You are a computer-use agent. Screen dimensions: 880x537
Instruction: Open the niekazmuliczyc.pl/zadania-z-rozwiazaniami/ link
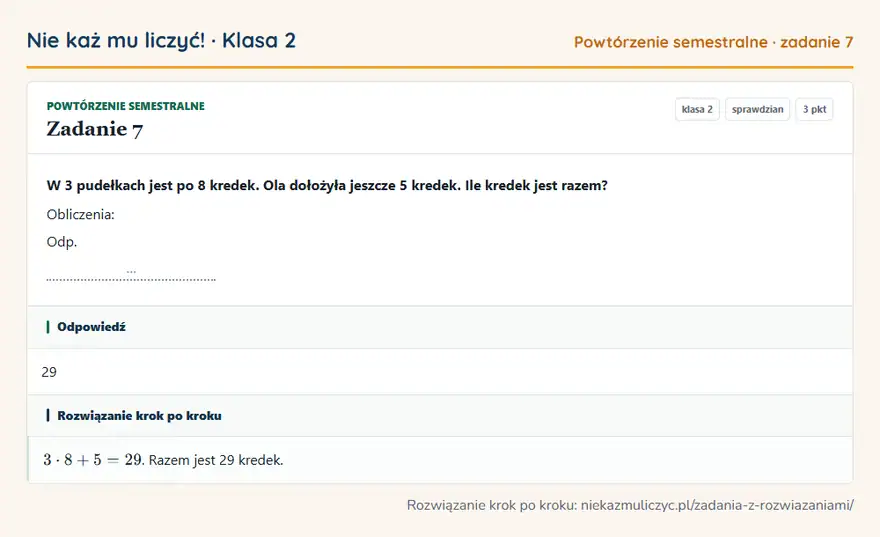coord(717,506)
